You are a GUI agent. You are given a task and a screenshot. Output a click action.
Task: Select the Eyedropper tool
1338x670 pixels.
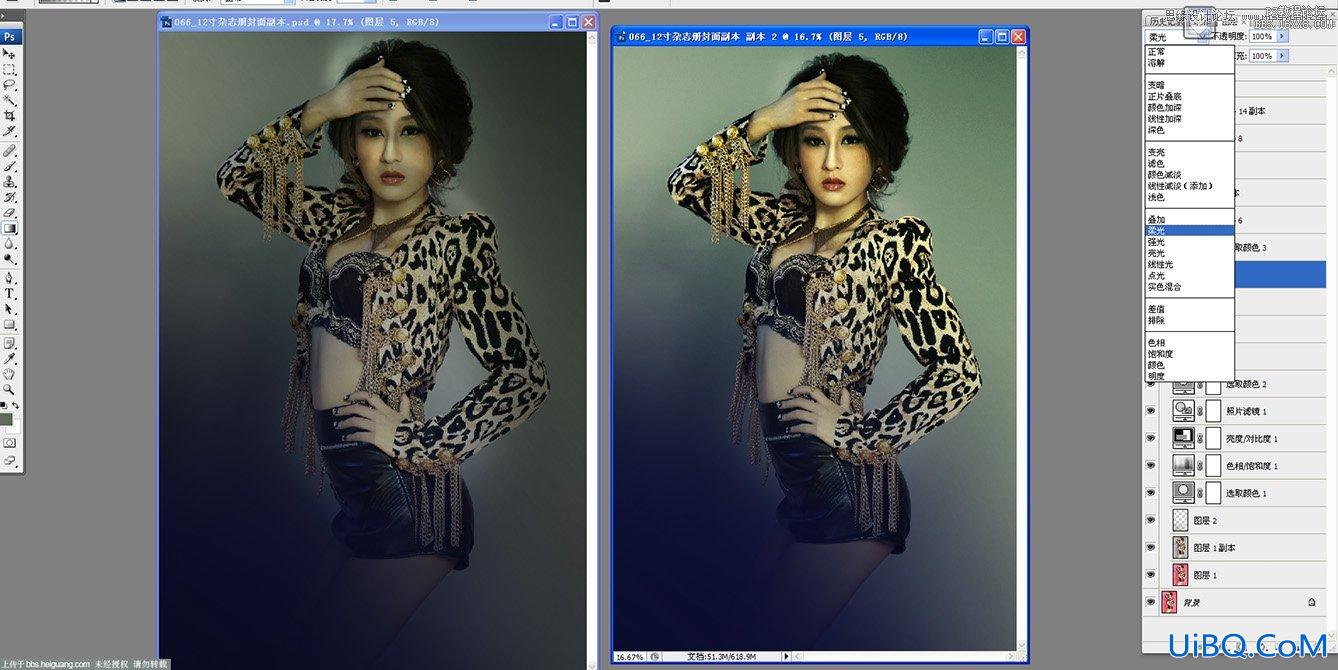pos(9,358)
